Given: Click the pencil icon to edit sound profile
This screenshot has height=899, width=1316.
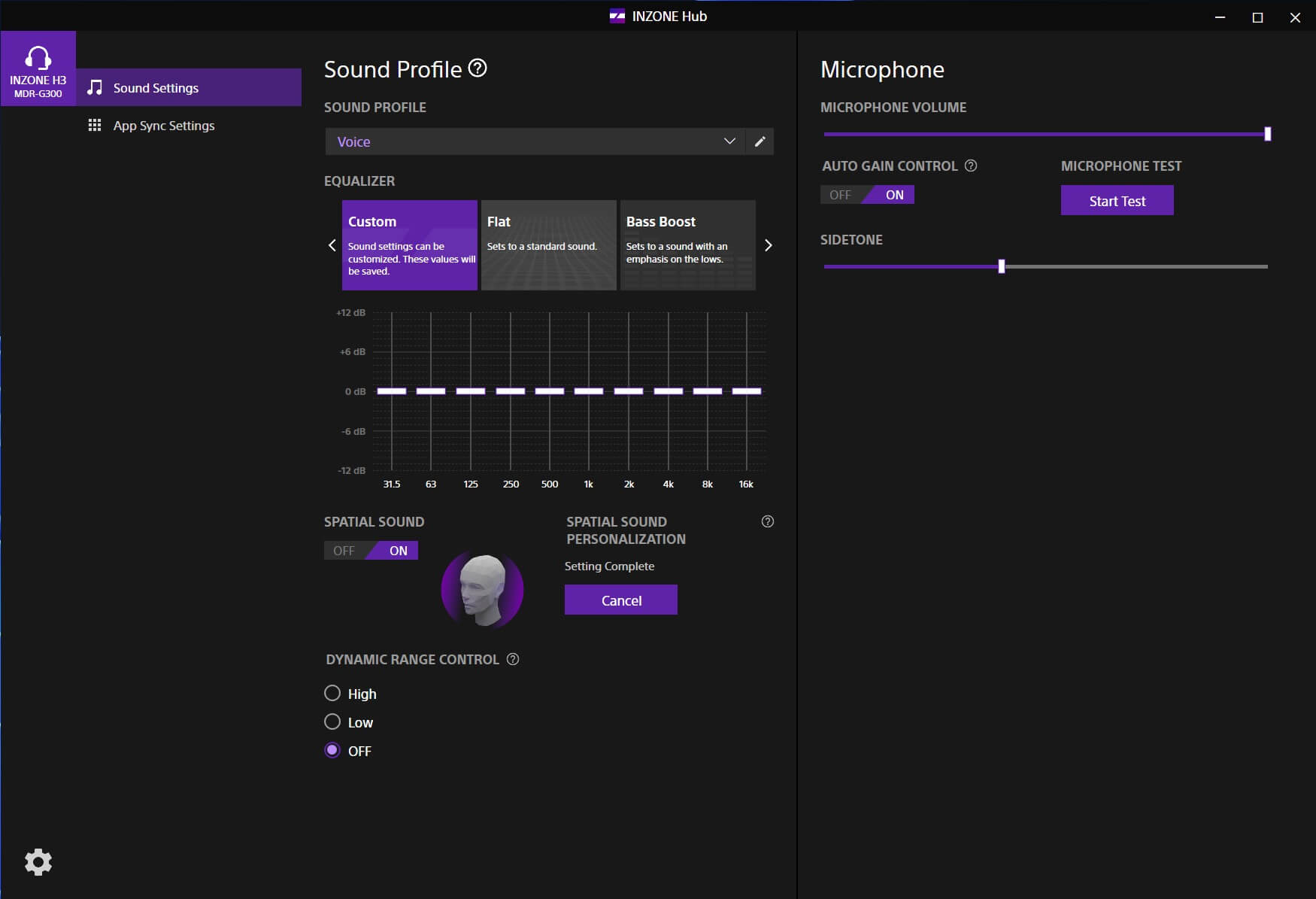Looking at the screenshot, I should click(x=760, y=141).
